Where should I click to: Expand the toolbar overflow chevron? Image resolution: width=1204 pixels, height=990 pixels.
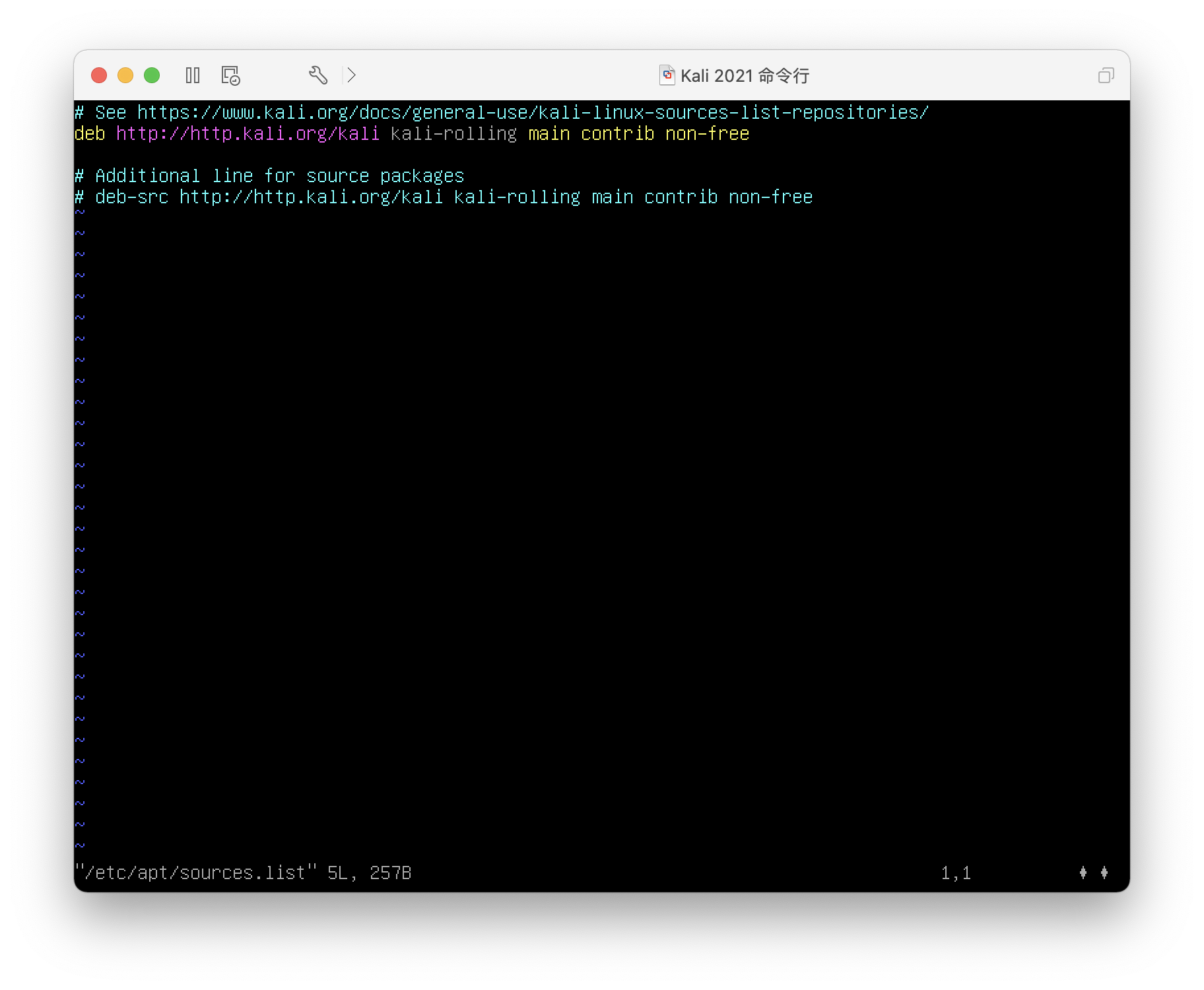pyautogui.click(x=351, y=75)
